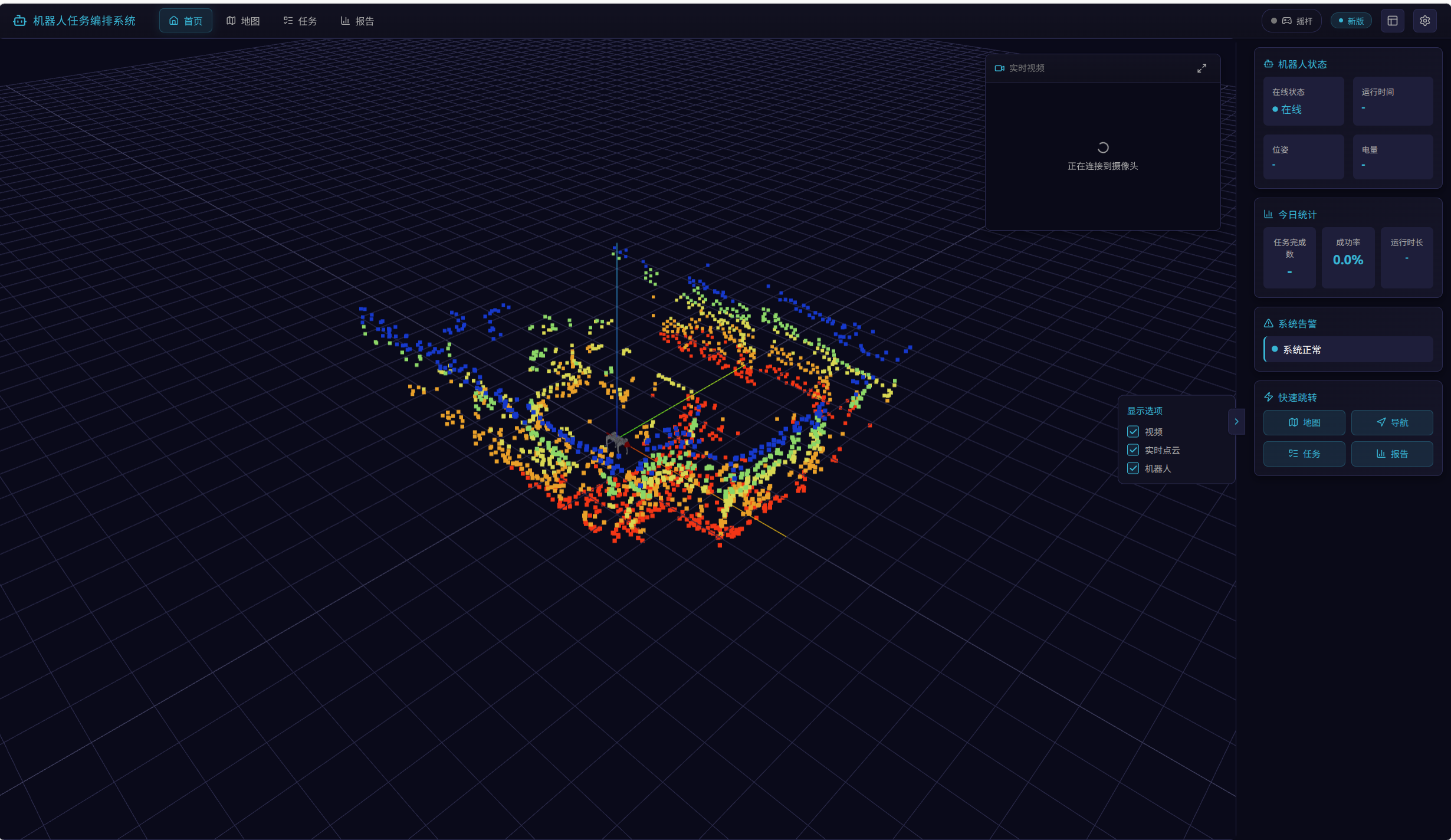Click the robot model in the 3D view
Viewport: 1451px width, 840px height.
(617, 441)
